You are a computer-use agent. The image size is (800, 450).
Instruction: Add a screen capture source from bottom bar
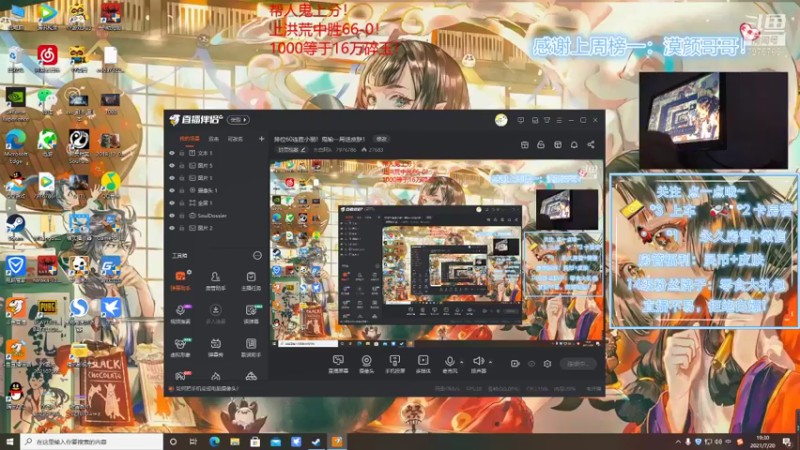pos(338,364)
